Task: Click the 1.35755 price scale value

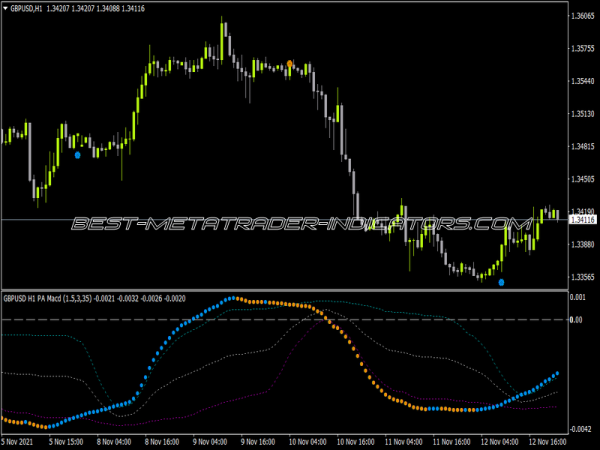Action: tap(583, 48)
